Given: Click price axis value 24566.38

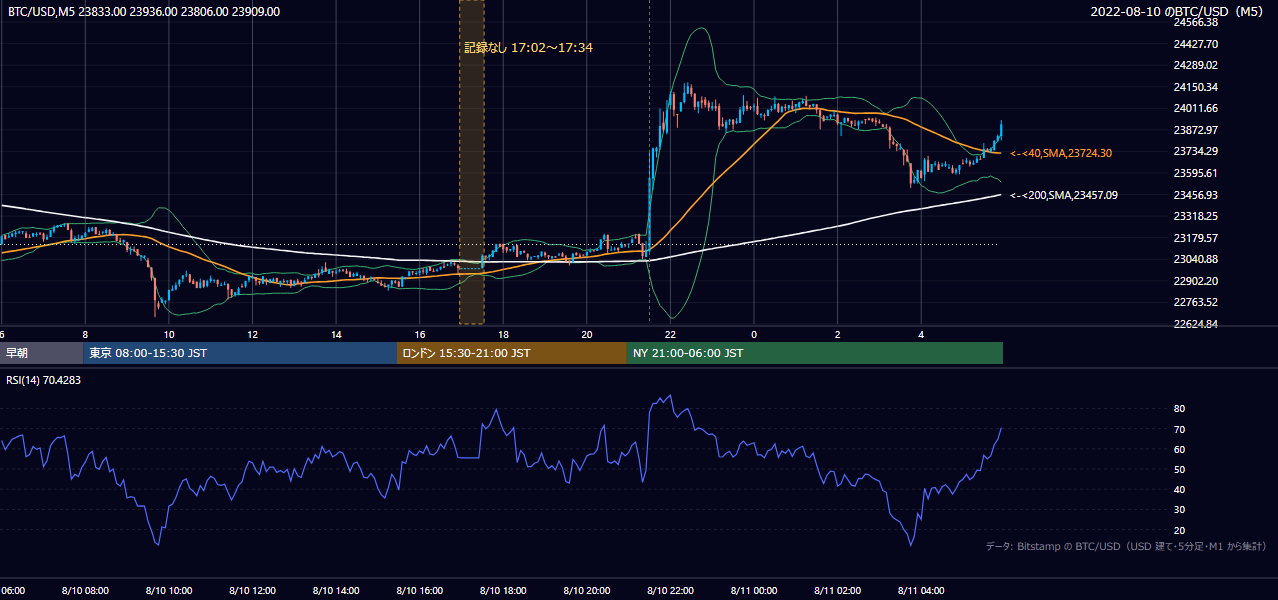Looking at the screenshot, I should [x=1196, y=22].
